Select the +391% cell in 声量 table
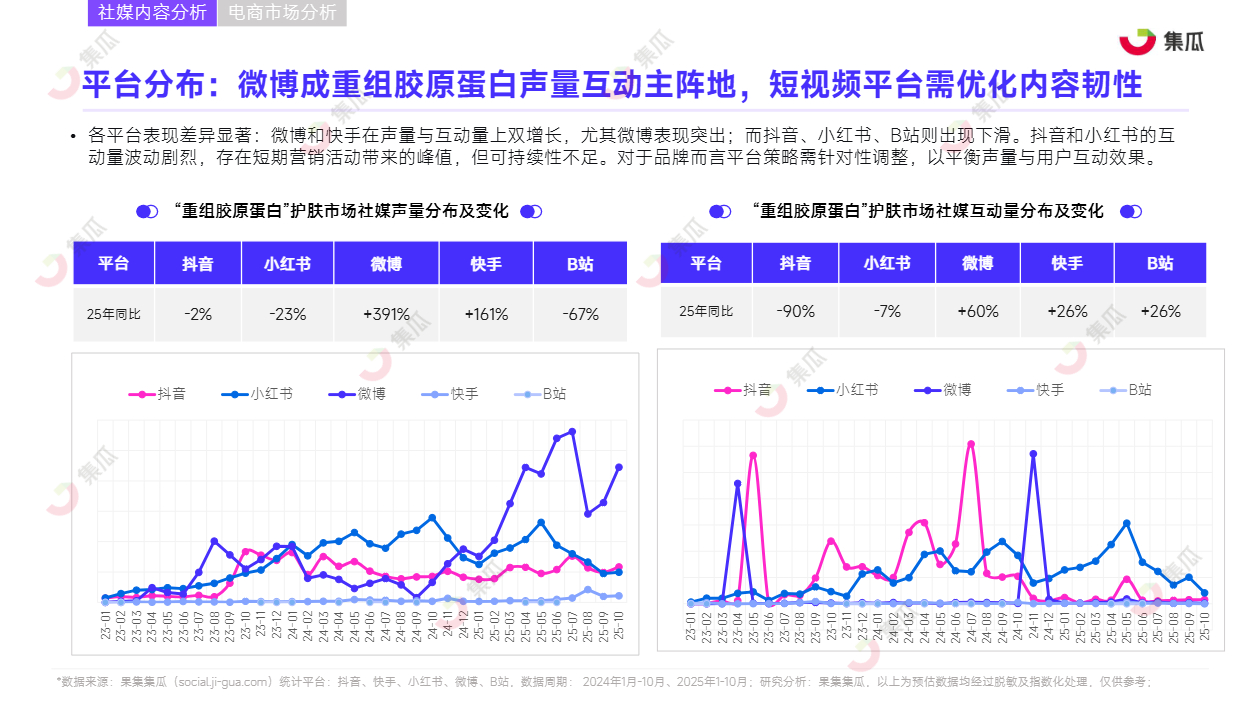Viewport: 1250px width, 703px height. point(386,314)
